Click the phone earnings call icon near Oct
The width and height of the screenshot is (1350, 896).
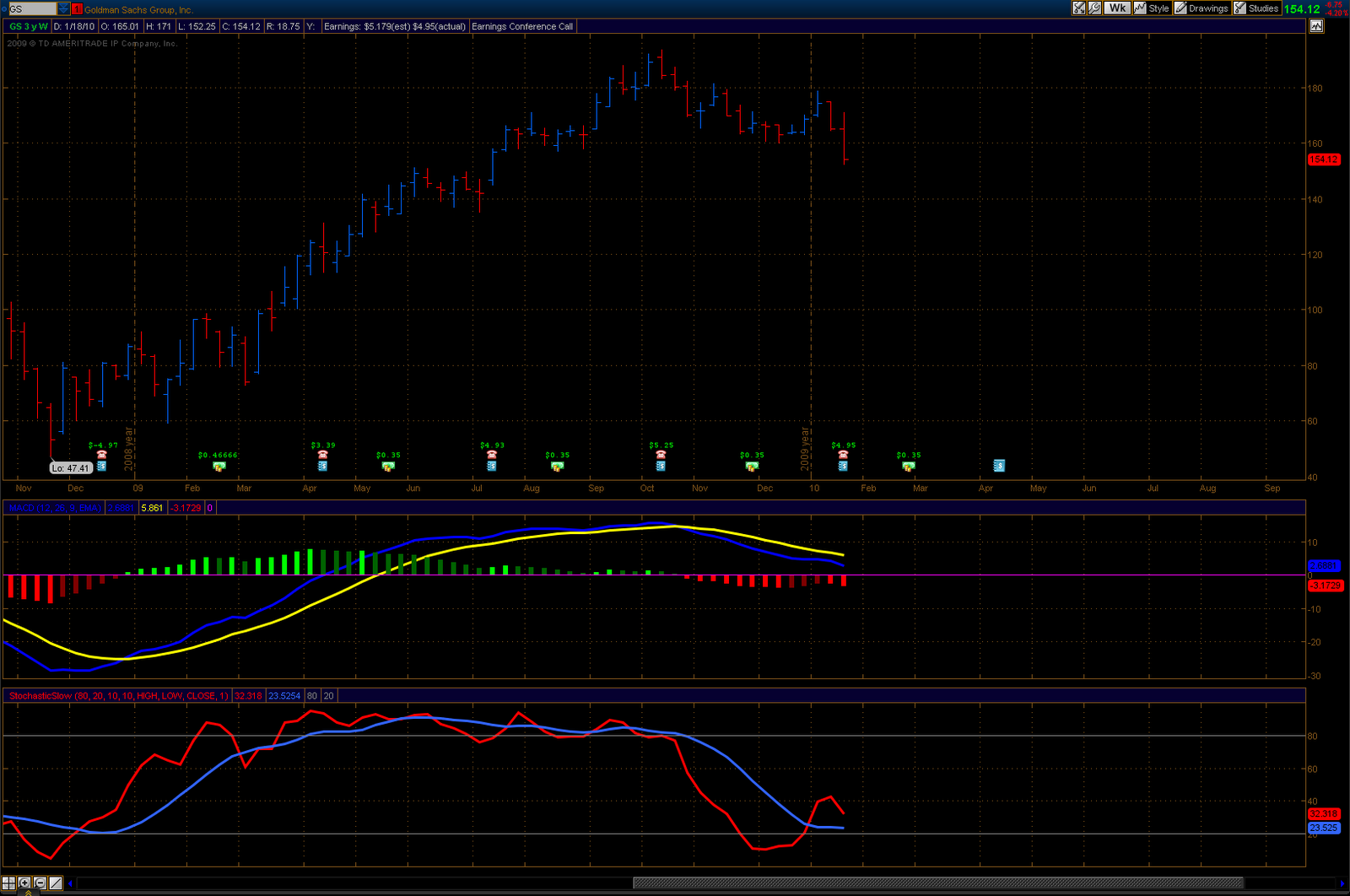point(661,455)
